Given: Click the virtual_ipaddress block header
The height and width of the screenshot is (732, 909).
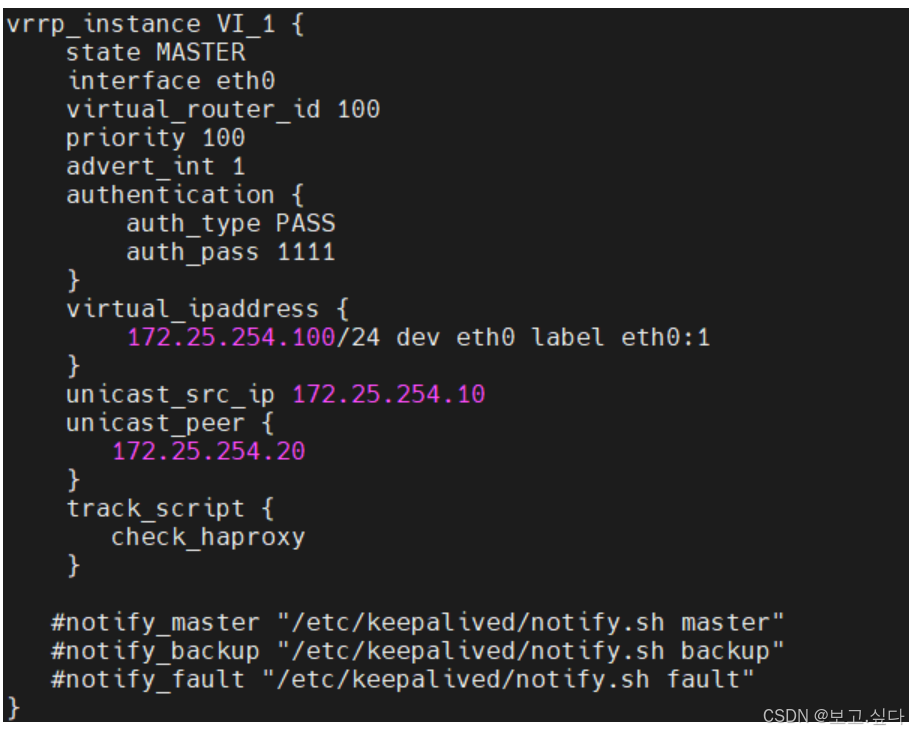Looking at the screenshot, I should (208, 309).
